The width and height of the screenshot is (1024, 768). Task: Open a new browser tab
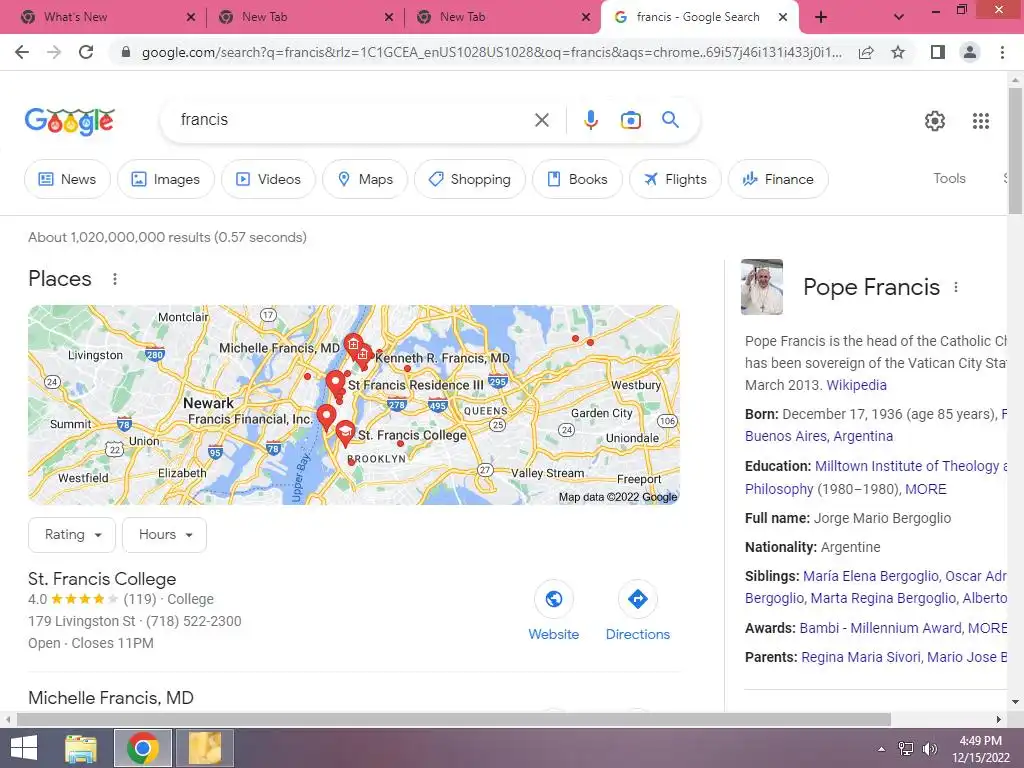[821, 18]
